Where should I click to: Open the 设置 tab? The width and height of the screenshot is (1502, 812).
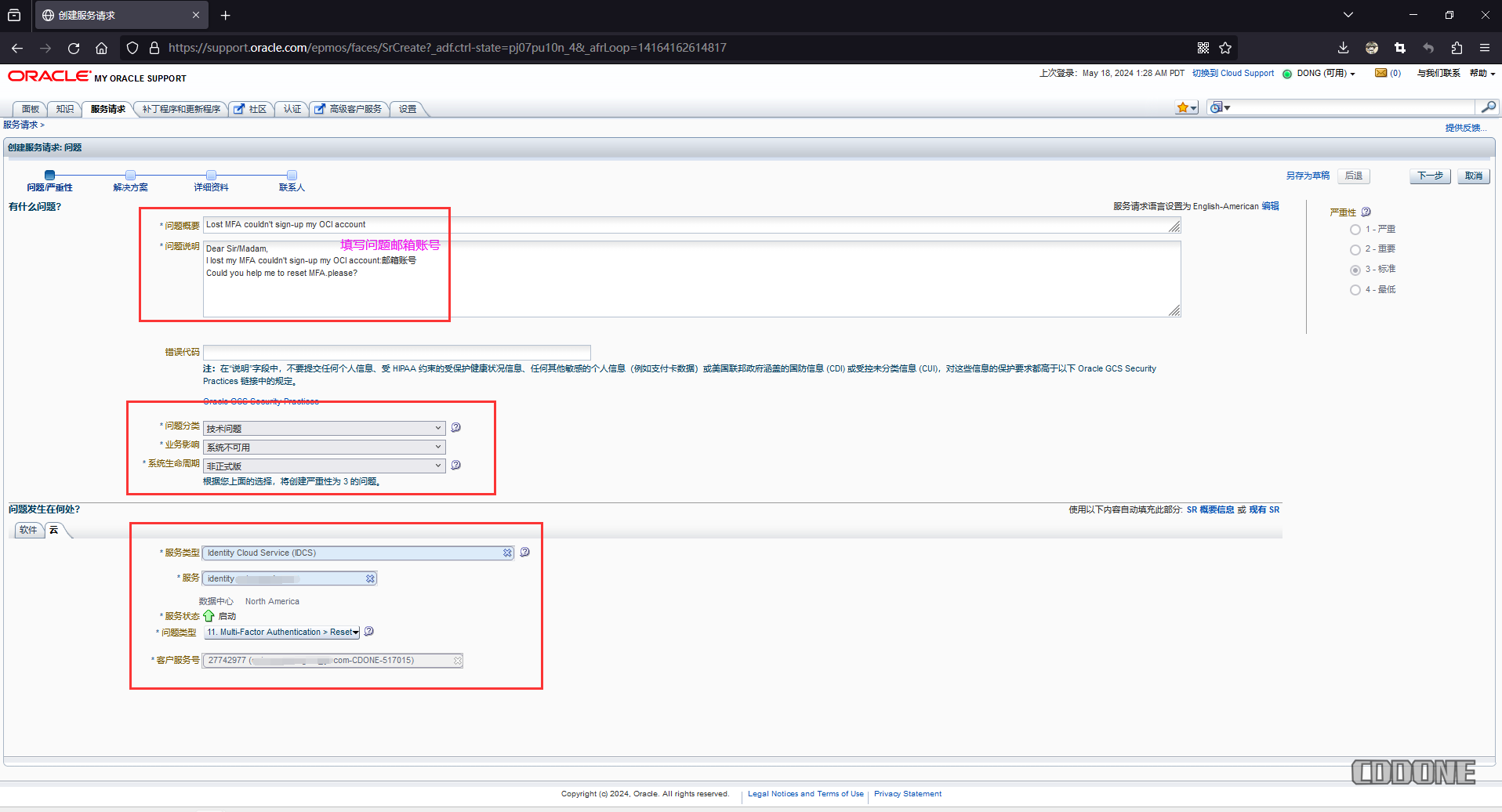pyautogui.click(x=408, y=109)
